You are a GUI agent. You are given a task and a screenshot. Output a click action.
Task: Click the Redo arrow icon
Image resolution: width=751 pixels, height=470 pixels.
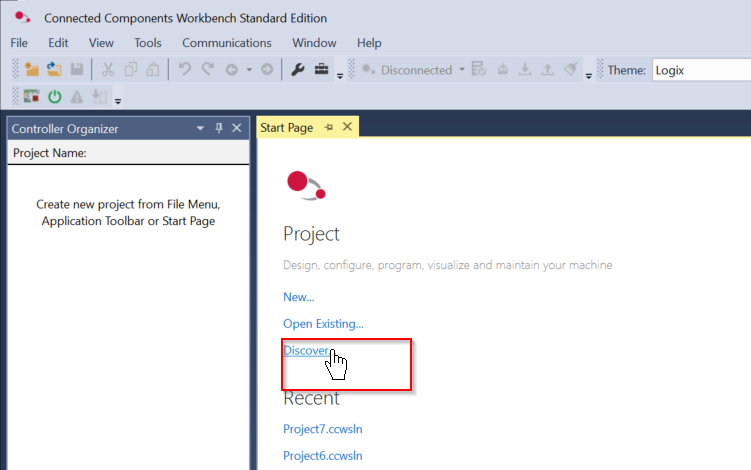click(207, 69)
